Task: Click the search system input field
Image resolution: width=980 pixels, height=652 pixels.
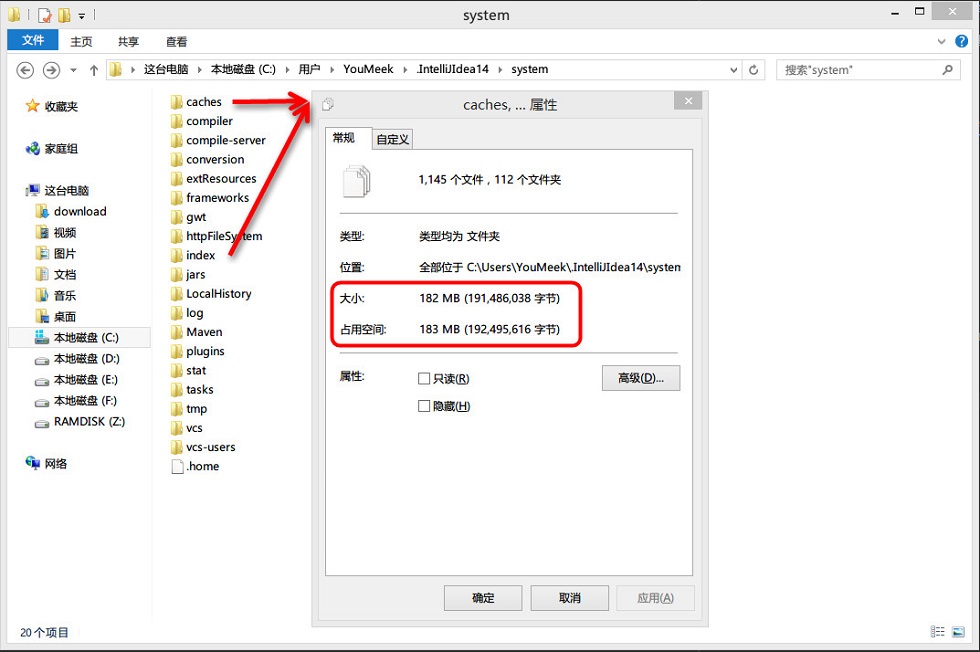Action: (859, 70)
